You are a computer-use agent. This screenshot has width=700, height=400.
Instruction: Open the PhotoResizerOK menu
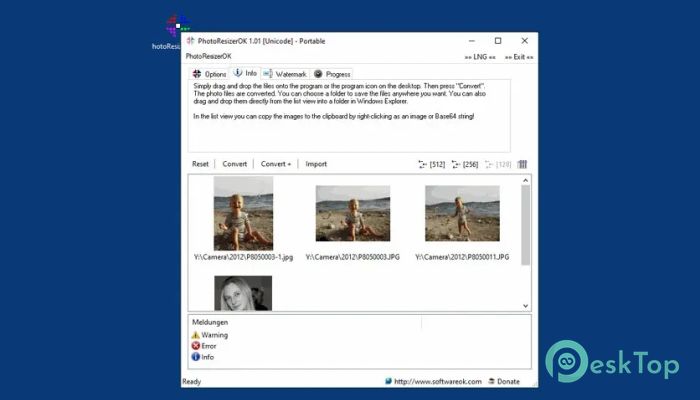pyautogui.click(x=208, y=56)
